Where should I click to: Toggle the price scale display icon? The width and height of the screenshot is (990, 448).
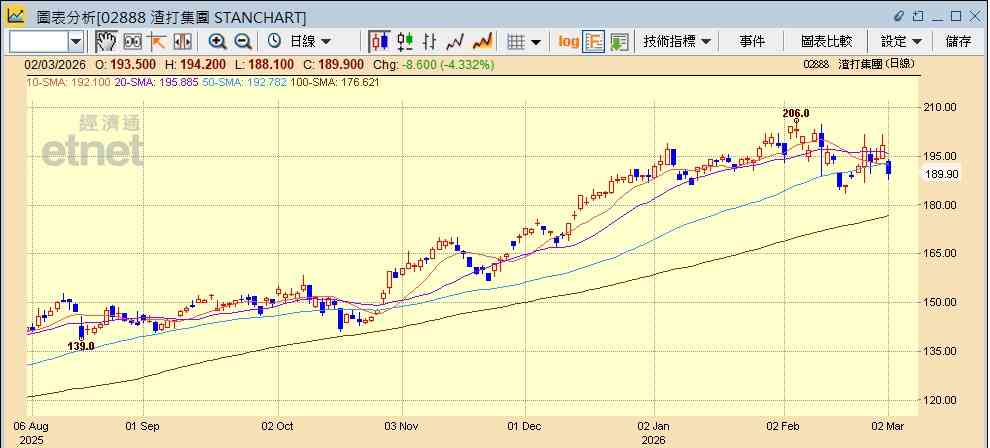[594, 42]
